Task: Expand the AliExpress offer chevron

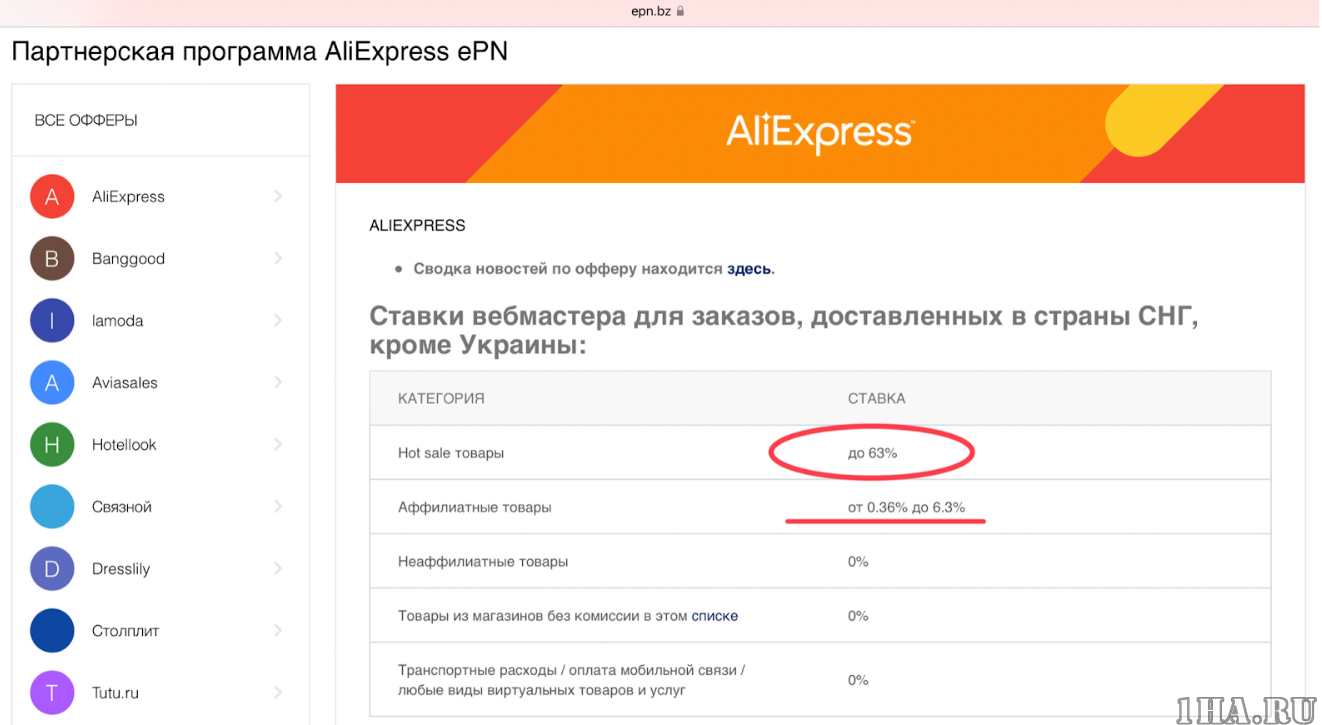Action: [x=278, y=197]
